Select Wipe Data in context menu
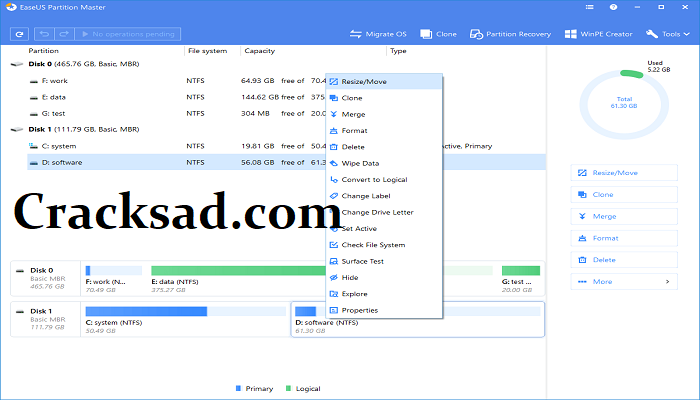 click(384, 163)
